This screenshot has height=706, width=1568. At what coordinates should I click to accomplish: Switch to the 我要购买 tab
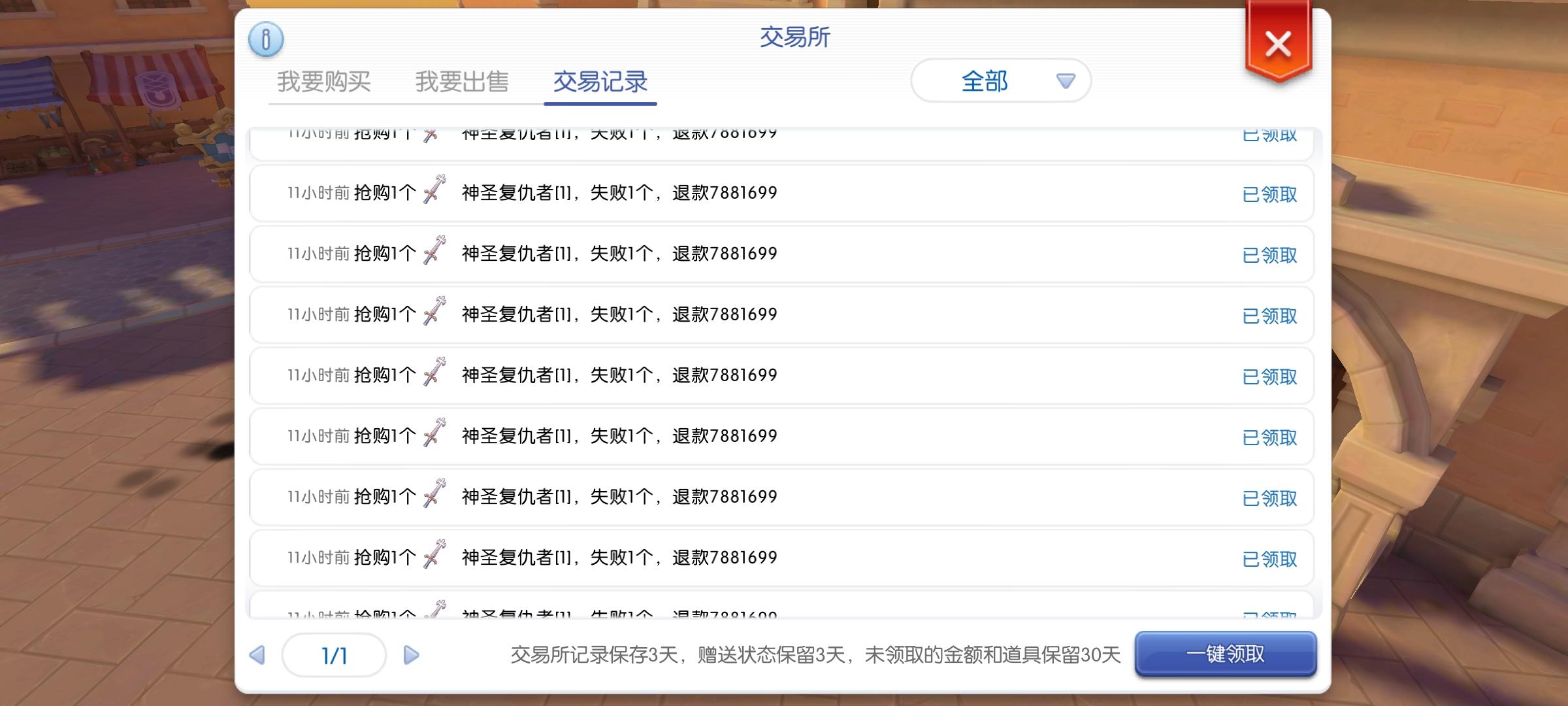pos(324,82)
